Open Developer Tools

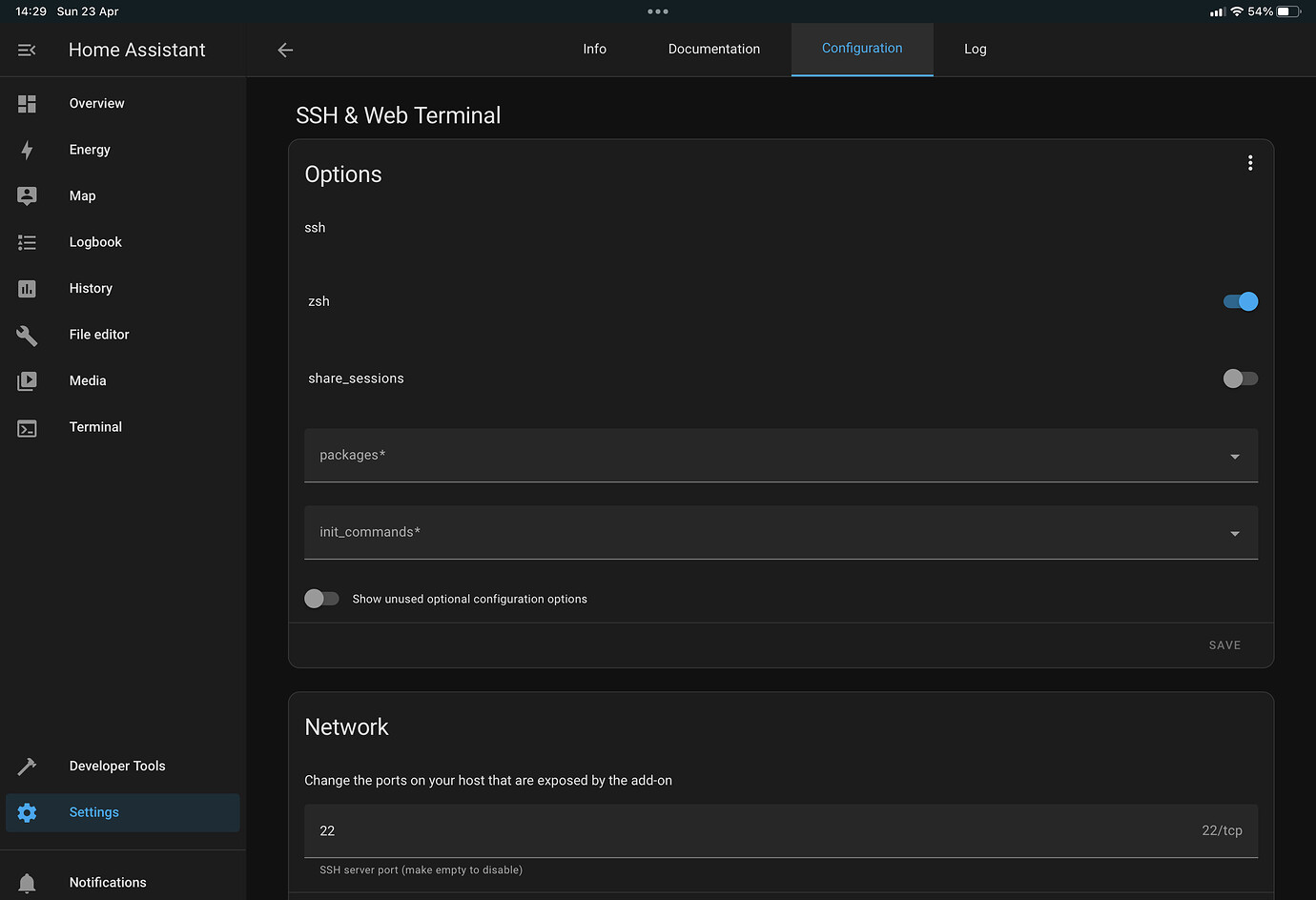coord(116,766)
